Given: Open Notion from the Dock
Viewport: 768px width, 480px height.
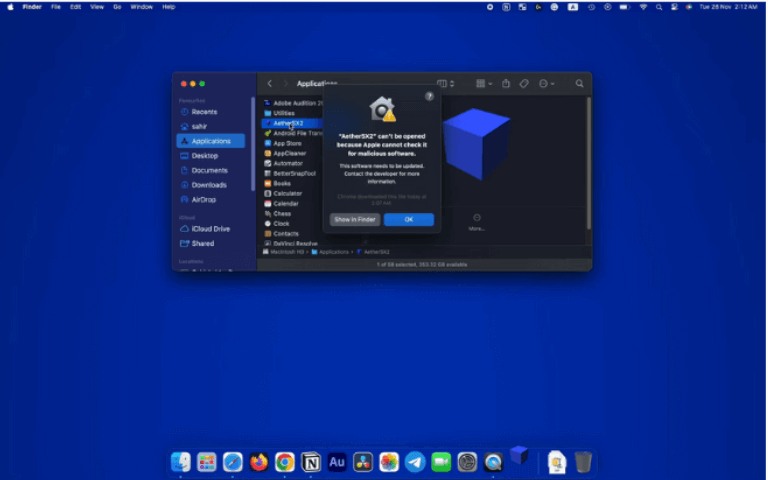Looking at the screenshot, I should [311, 462].
